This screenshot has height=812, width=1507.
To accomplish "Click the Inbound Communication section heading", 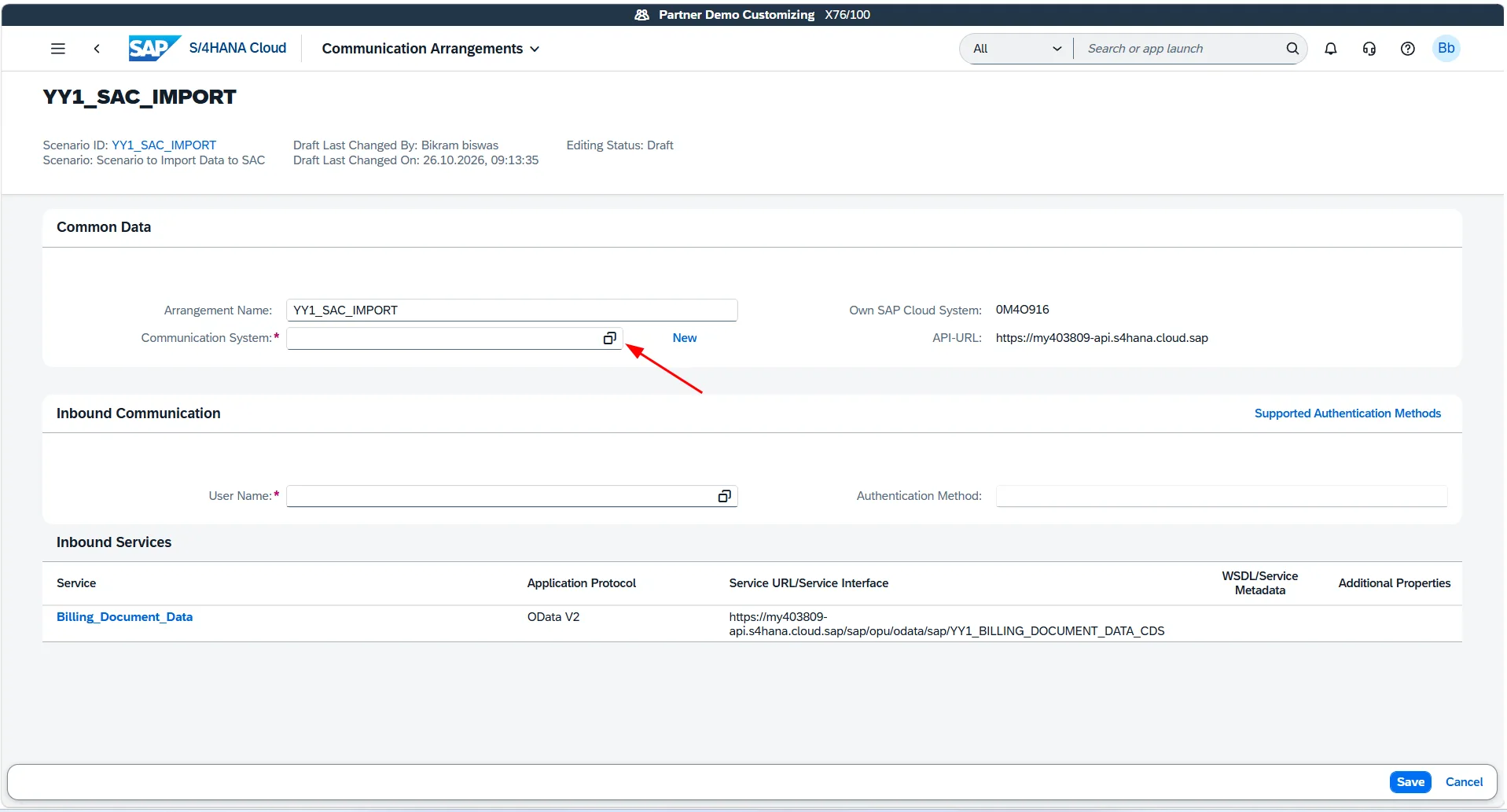I will tap(138, 413).
